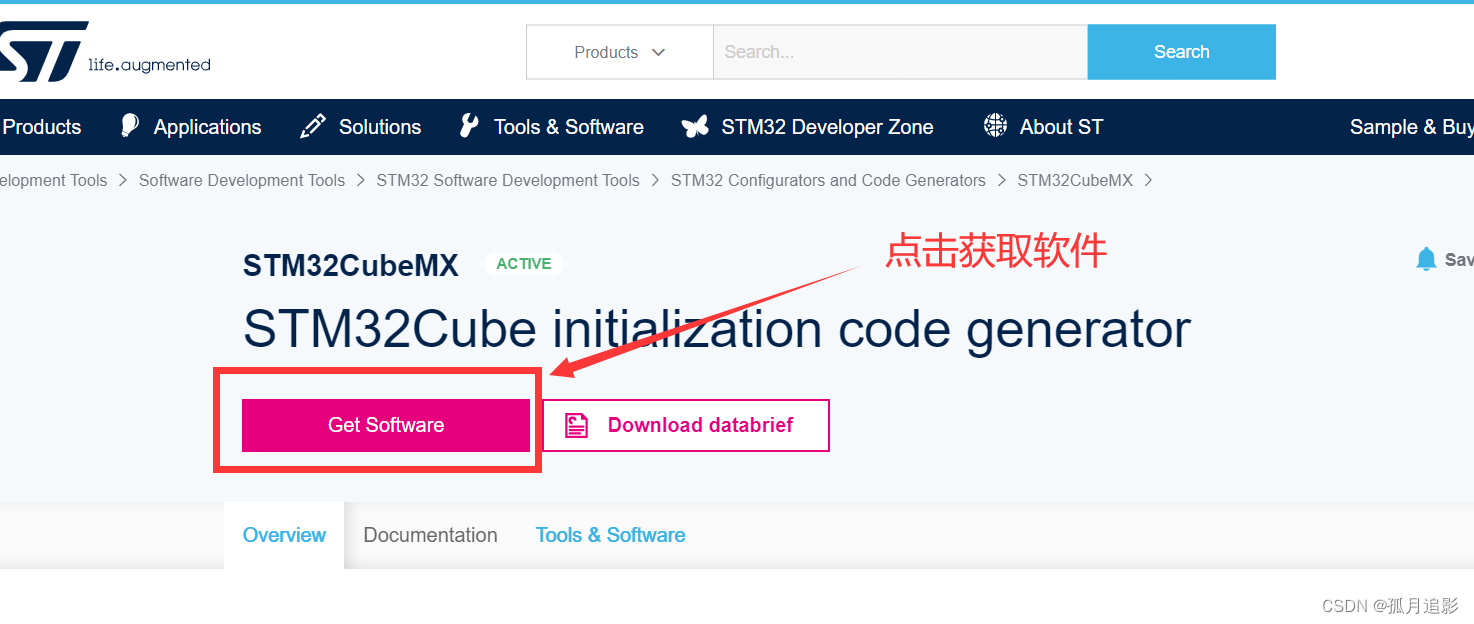Click the About ST globe icon
The width and height of the screenshot is (1474, 624).
995,126
